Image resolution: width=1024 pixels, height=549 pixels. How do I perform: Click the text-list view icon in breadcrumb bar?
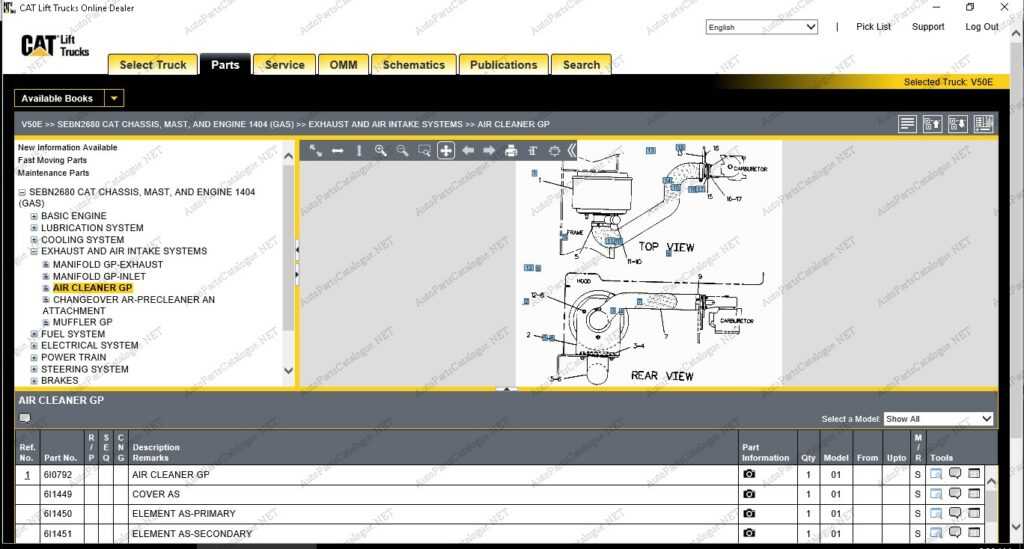tap(907, 124)
